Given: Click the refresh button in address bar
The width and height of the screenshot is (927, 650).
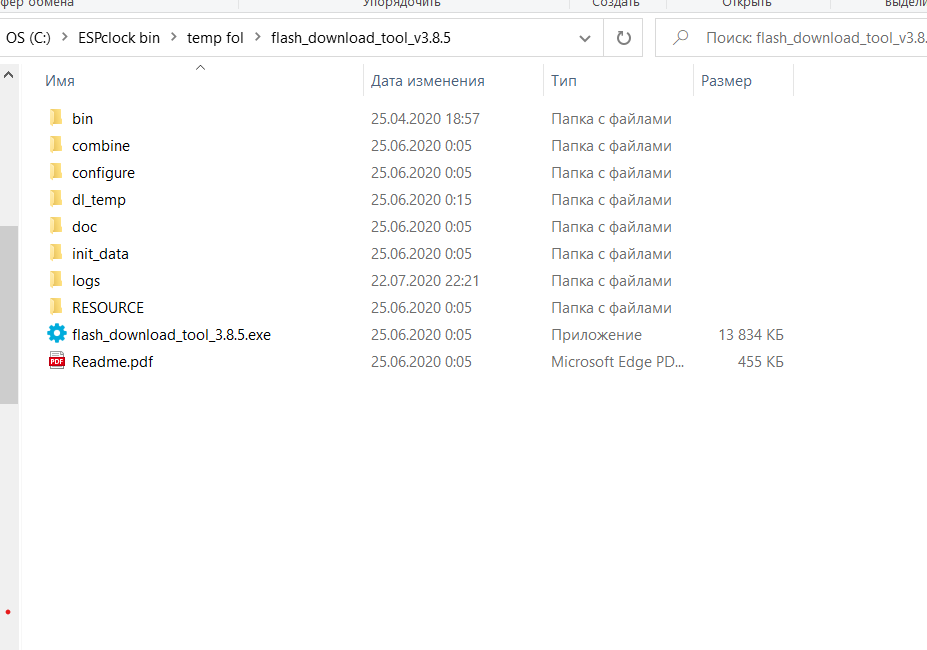Looking at the screenshot, I should tap(624, 38).
